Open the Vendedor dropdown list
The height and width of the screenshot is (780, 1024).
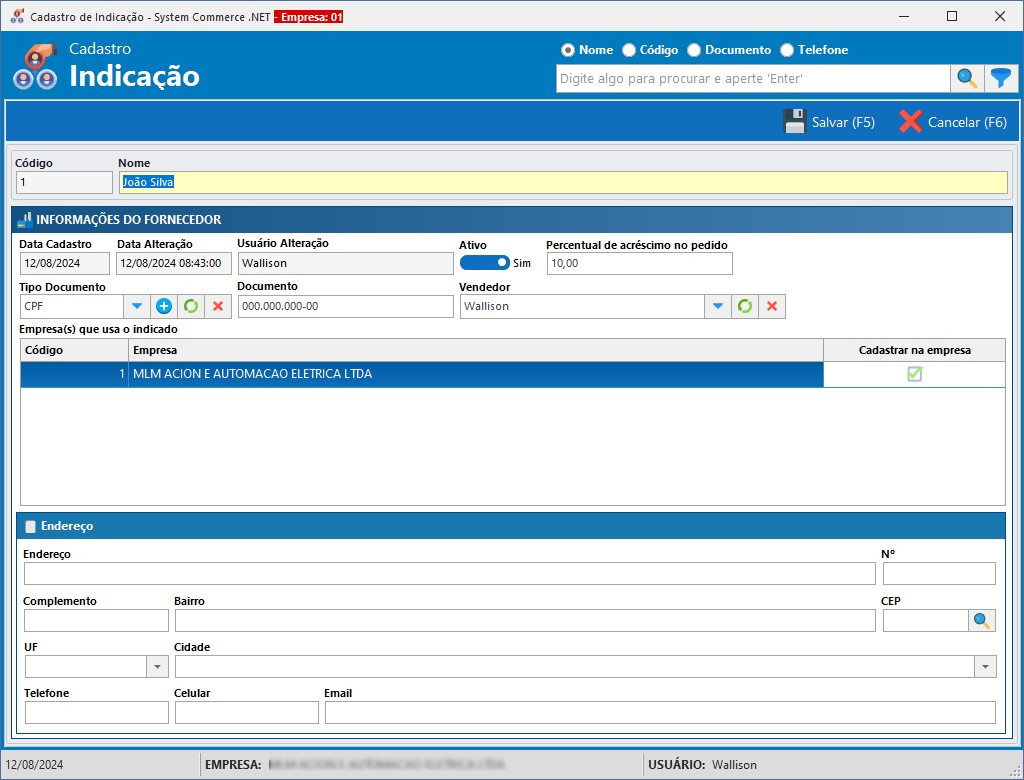point(717,307)
